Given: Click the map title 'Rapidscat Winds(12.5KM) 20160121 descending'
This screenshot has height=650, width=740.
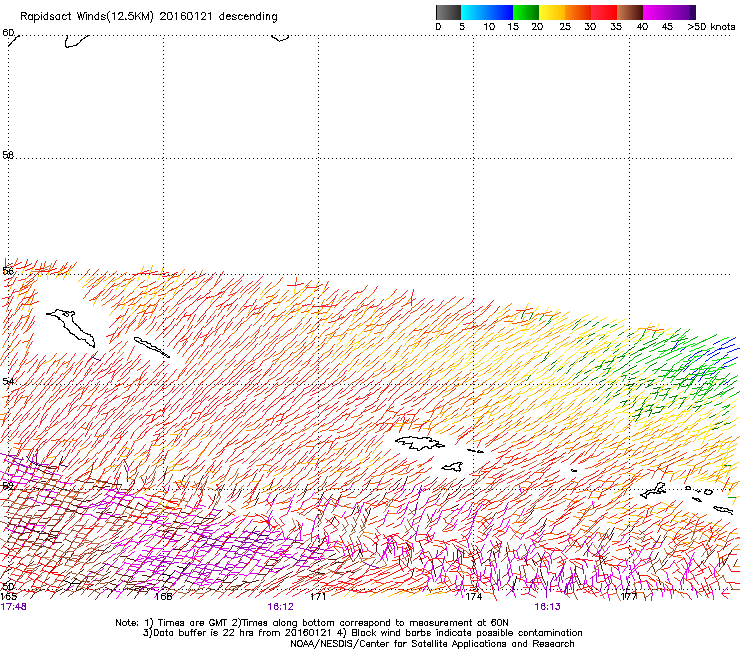Looking at the screenshot, I should [149, 17].
